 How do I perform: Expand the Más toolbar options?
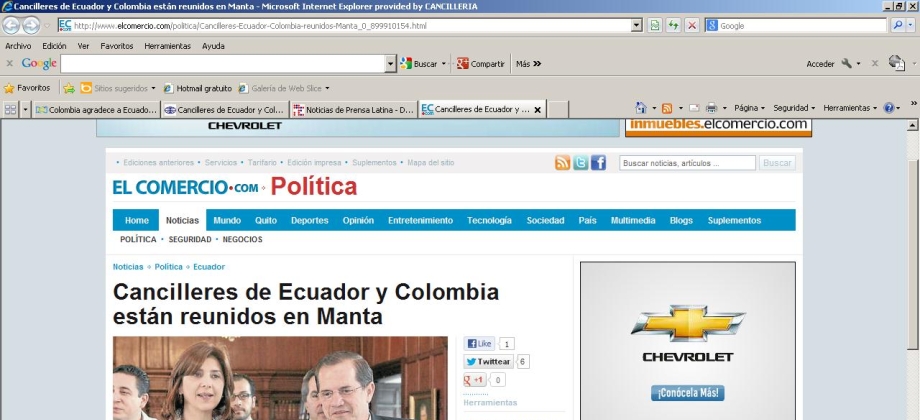(x=528, y=63)
